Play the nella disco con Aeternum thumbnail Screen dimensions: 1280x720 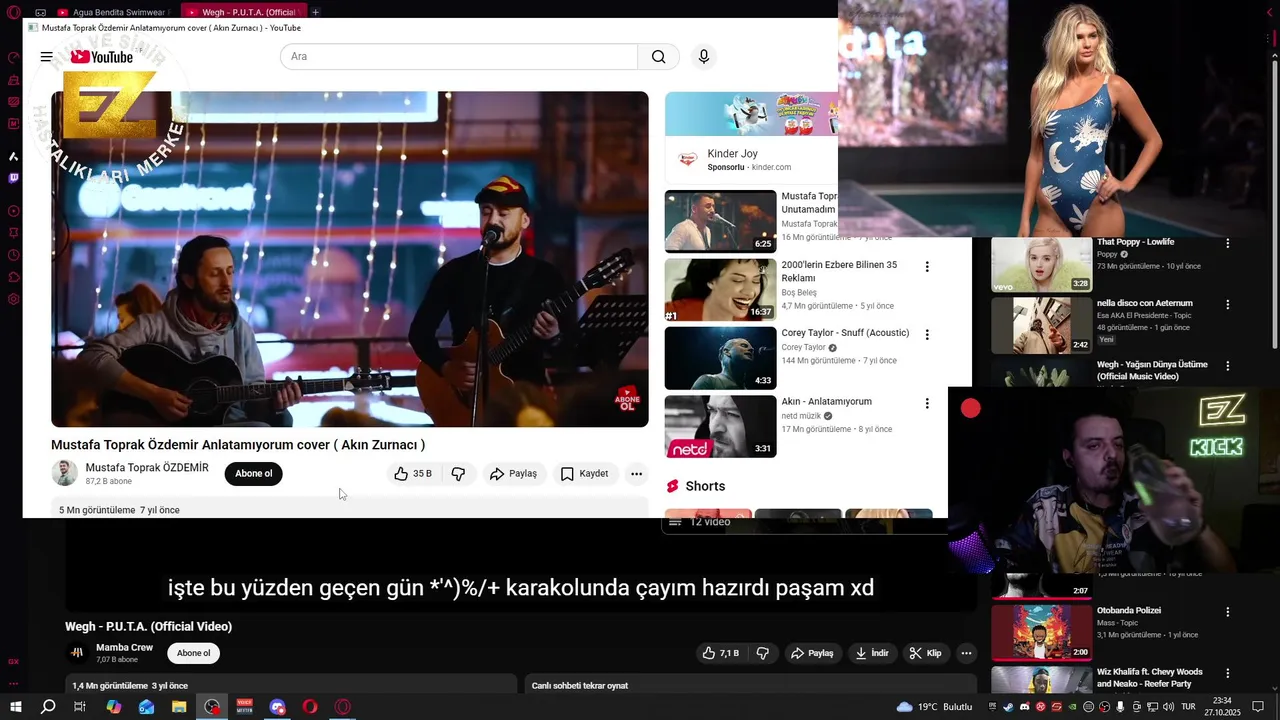(x=1041, y=326)
